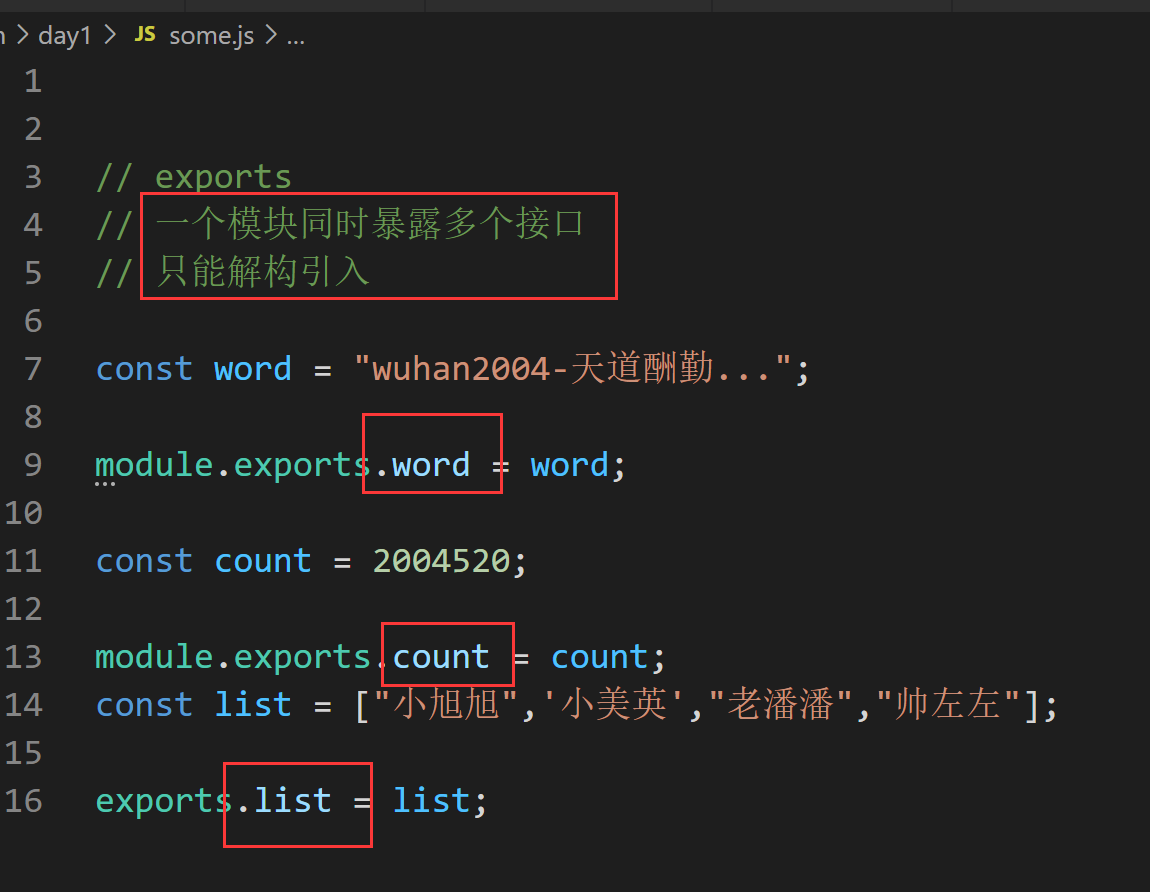Screen dimensions: 1150x892
Task: Open the breadcrumb ellipsis symbol menu
Action: 296,37
